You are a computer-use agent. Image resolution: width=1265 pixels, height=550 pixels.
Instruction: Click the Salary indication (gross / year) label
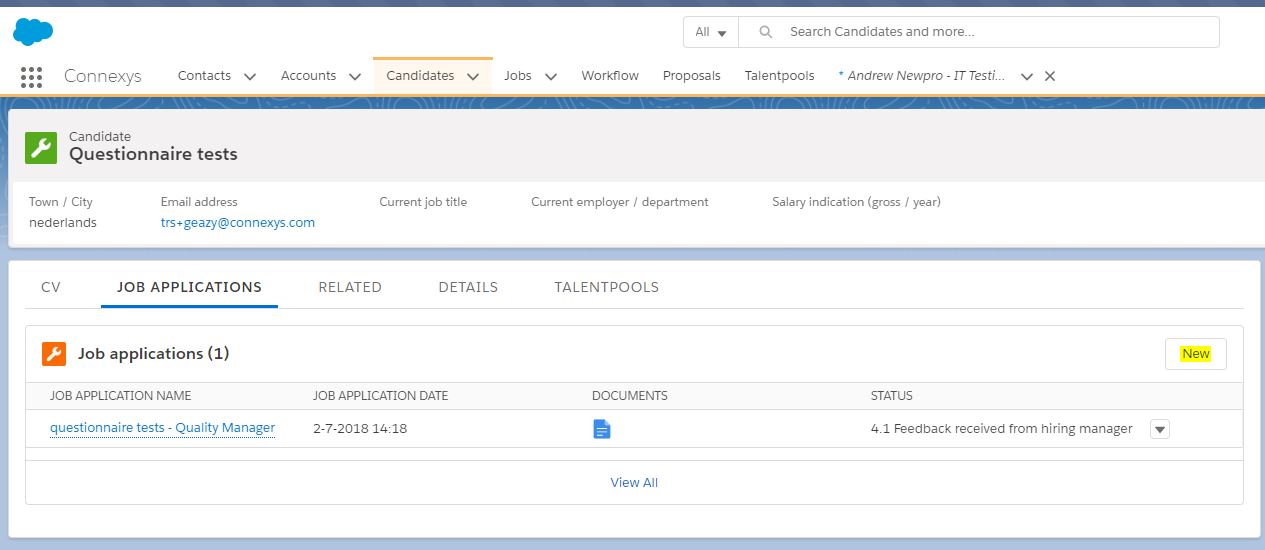(856, 202)
